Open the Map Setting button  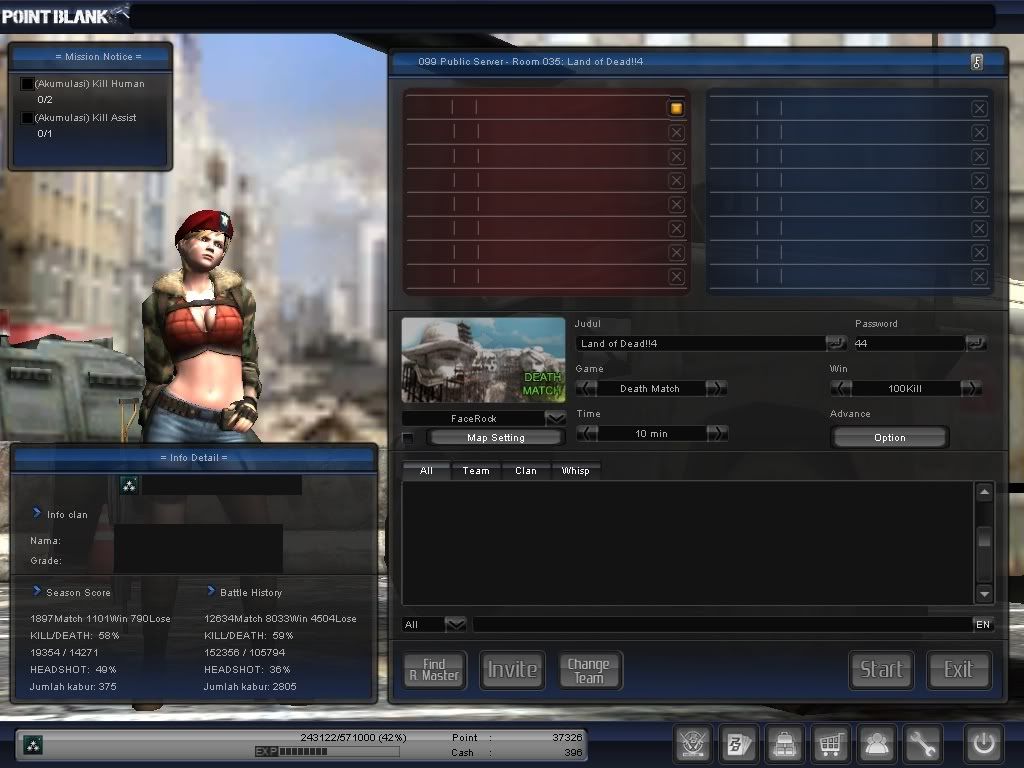tap(496, 438)
